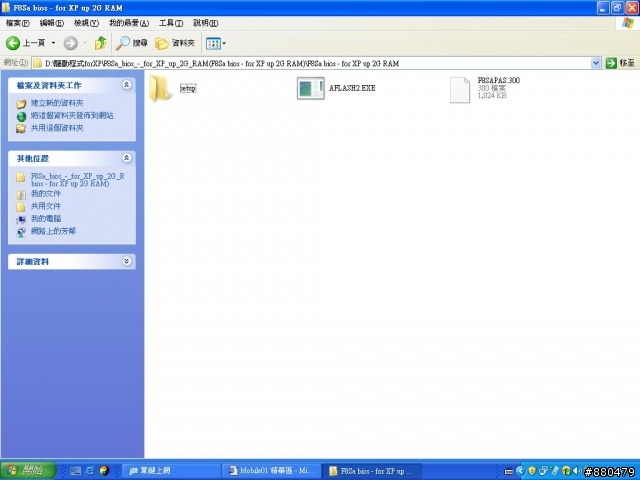Switch to 掌鍵上網 taskbar window
Image resolution: width=640 pixels, height=480 pixels.
pos(171,471)
